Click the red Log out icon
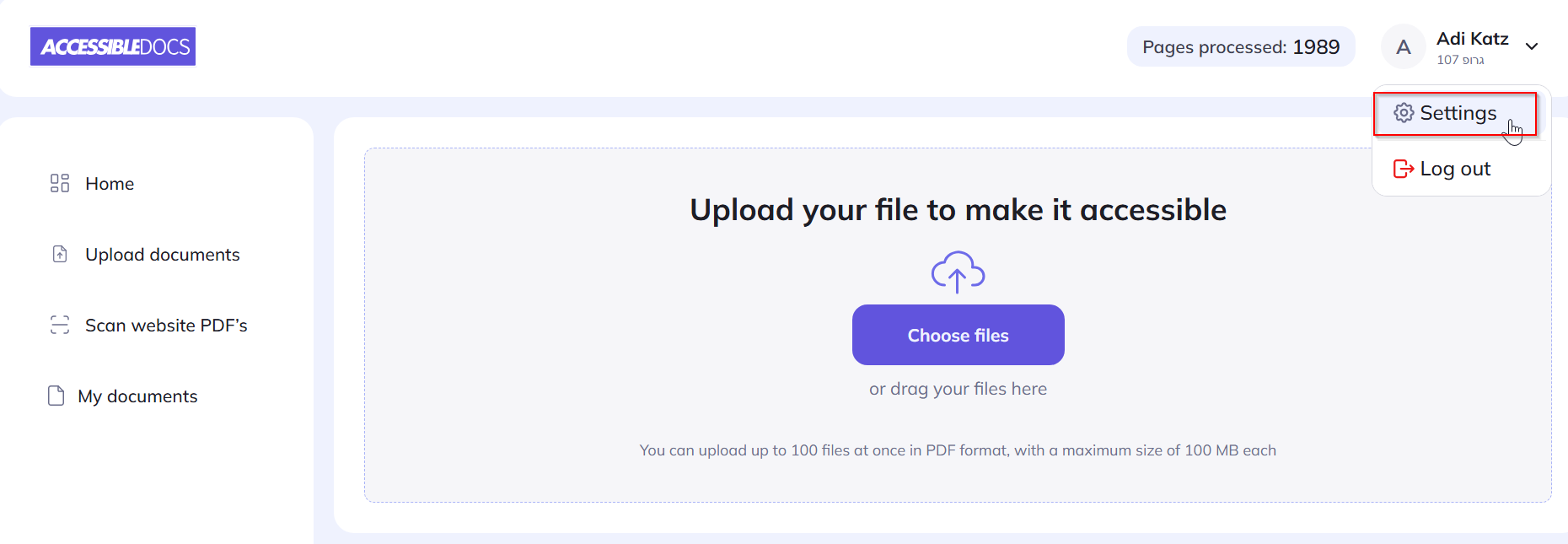 click(1403, 169)
